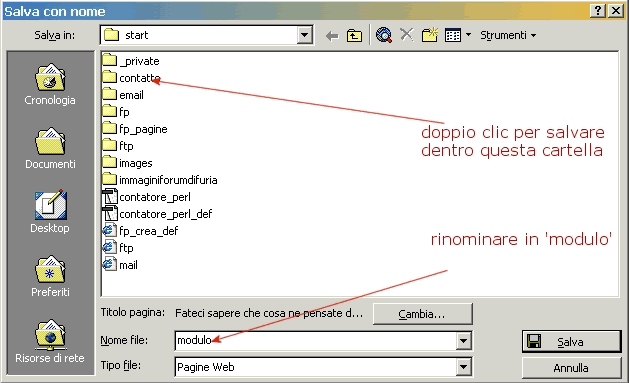
Task: Open the Strumenti menu
Action: point(508,35)
